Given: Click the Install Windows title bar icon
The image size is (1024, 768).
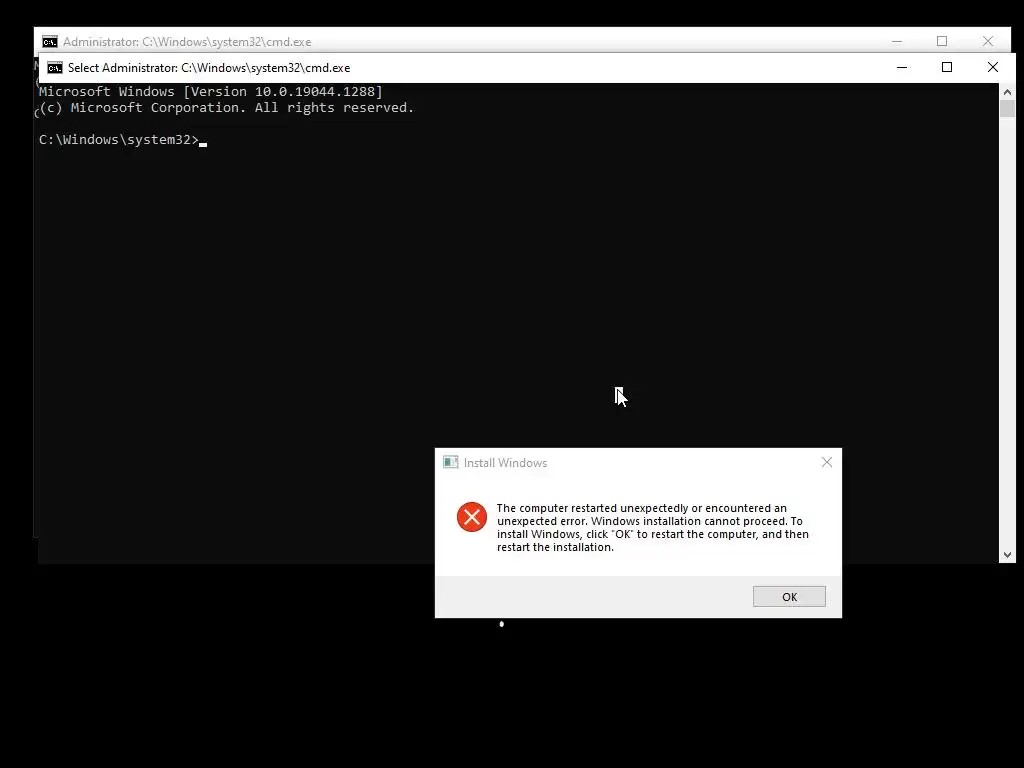Looking at the screenshot, I should (x=451, y=462).
